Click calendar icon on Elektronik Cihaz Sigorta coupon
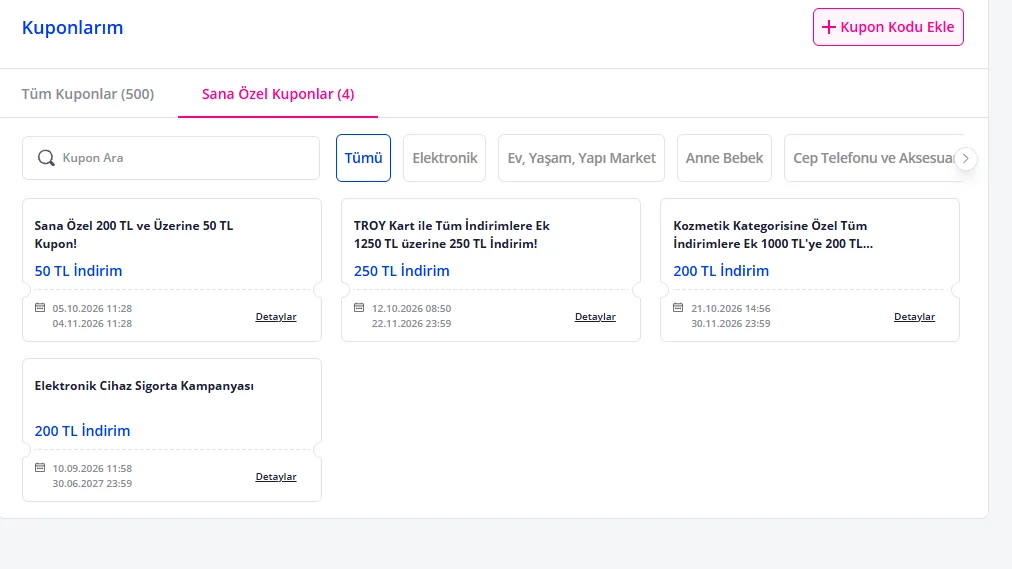 [x=40, y=468]
